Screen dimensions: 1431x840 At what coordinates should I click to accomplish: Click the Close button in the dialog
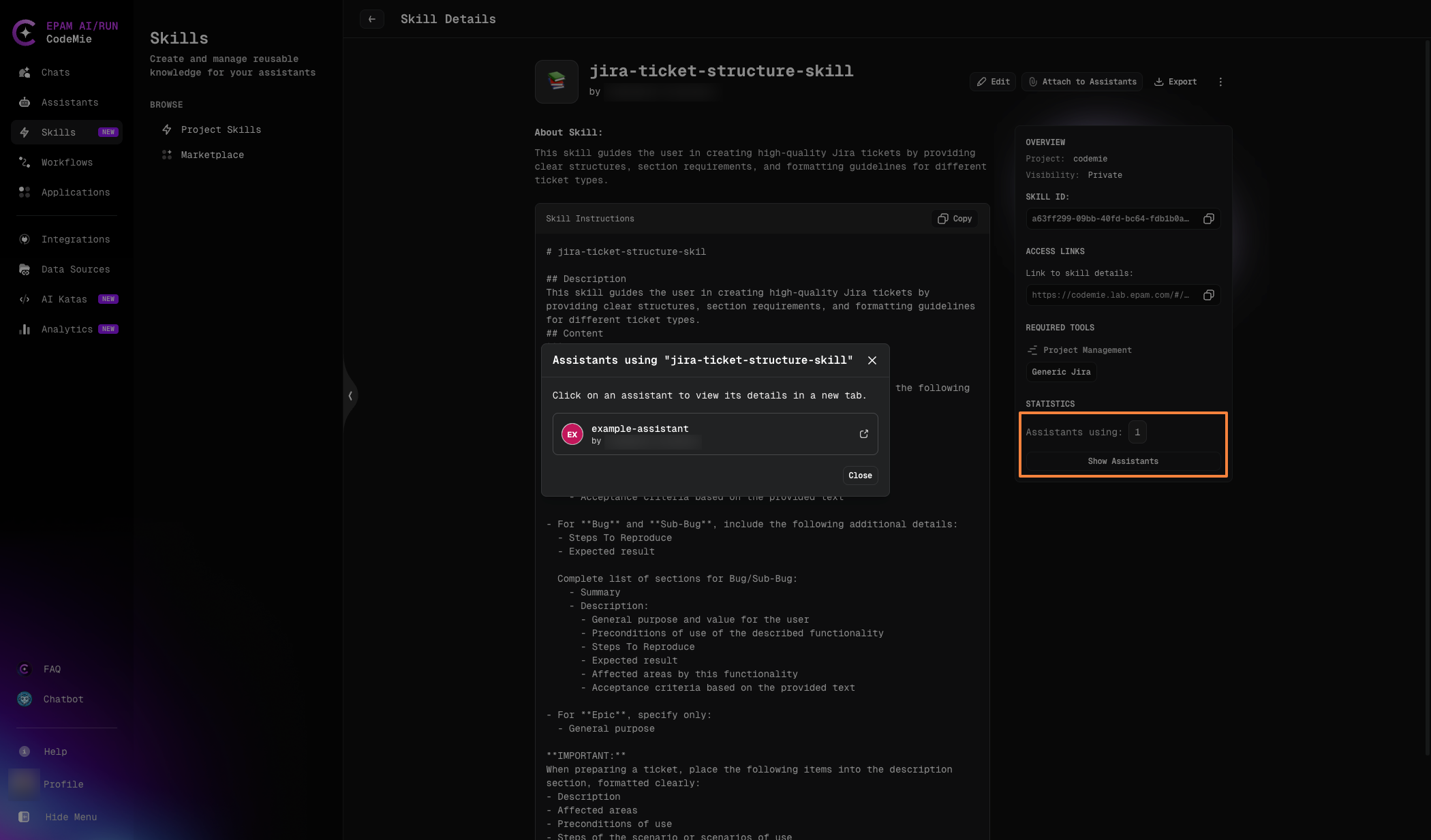point(859,476)
